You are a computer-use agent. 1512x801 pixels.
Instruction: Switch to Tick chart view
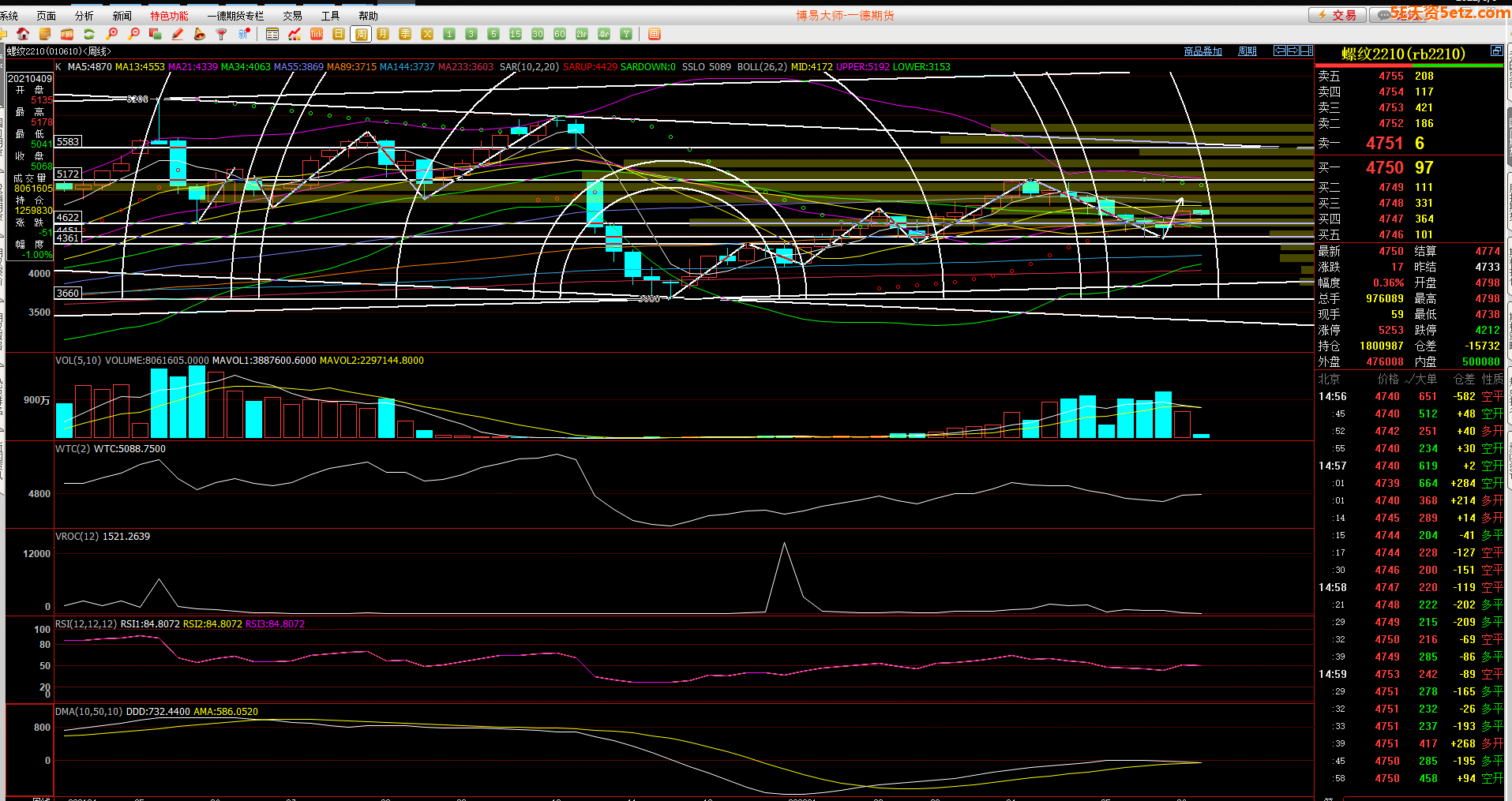317,34
